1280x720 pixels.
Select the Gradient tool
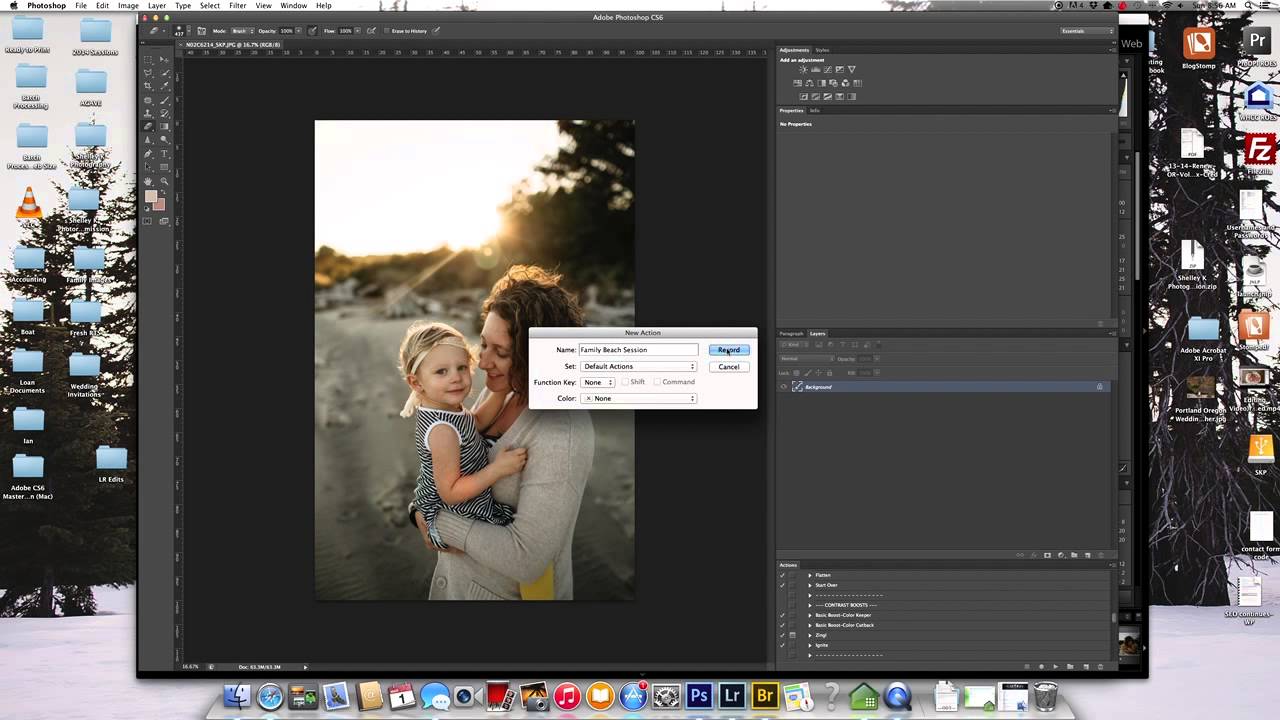pyautogui.click(x=164, y=126)
